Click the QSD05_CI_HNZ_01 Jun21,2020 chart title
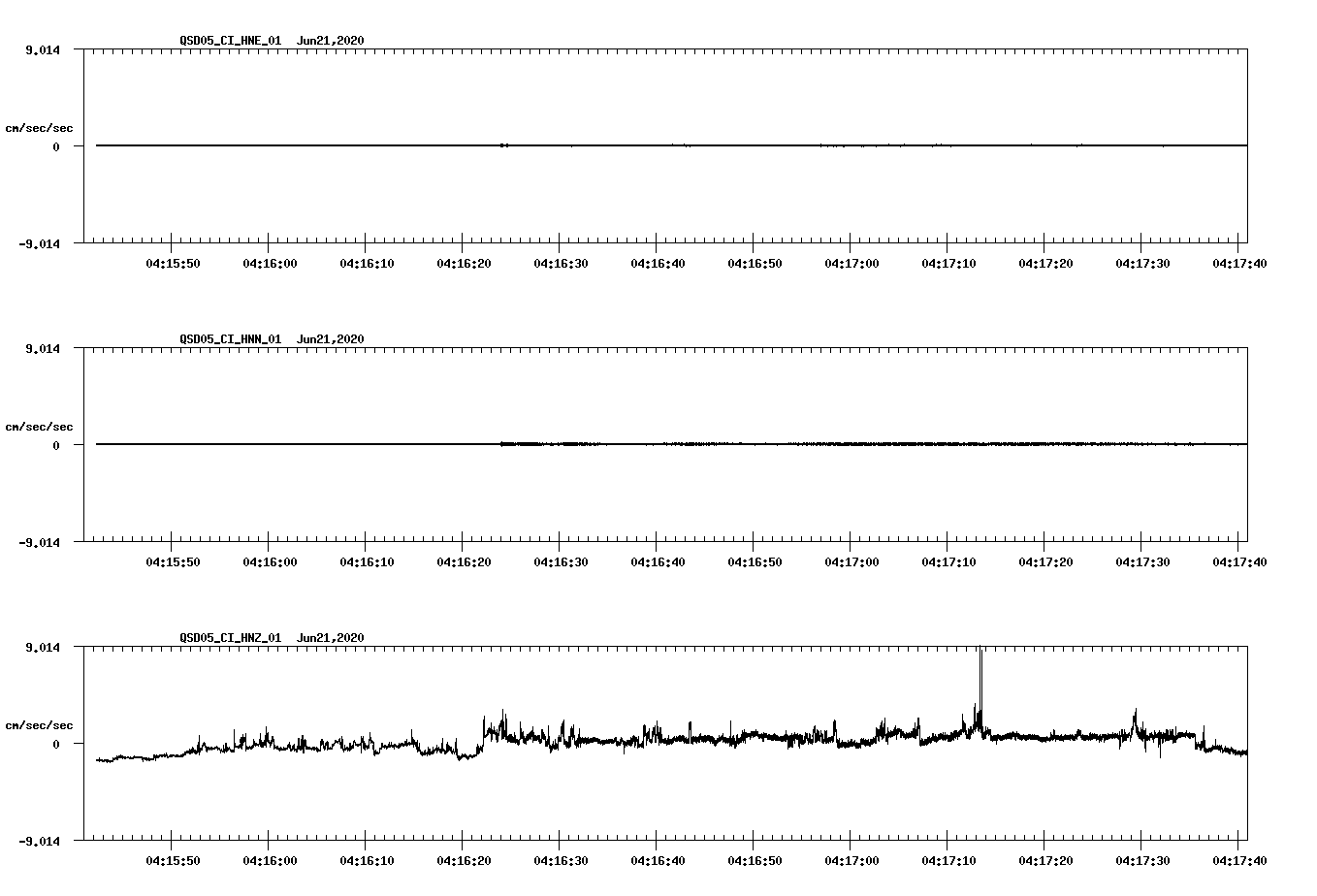This screenshot has width=1317, height=896. coord(272,638)
